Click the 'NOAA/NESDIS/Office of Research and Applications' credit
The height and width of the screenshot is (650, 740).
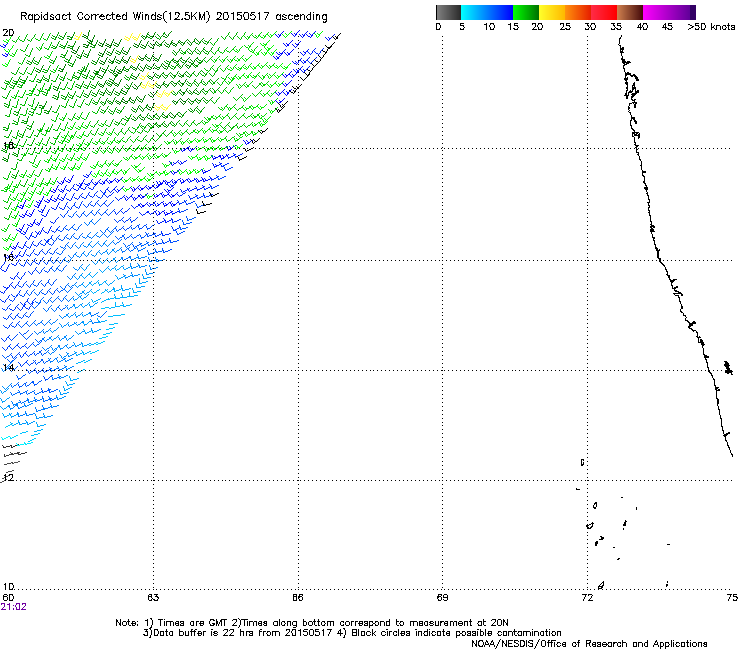589,644
